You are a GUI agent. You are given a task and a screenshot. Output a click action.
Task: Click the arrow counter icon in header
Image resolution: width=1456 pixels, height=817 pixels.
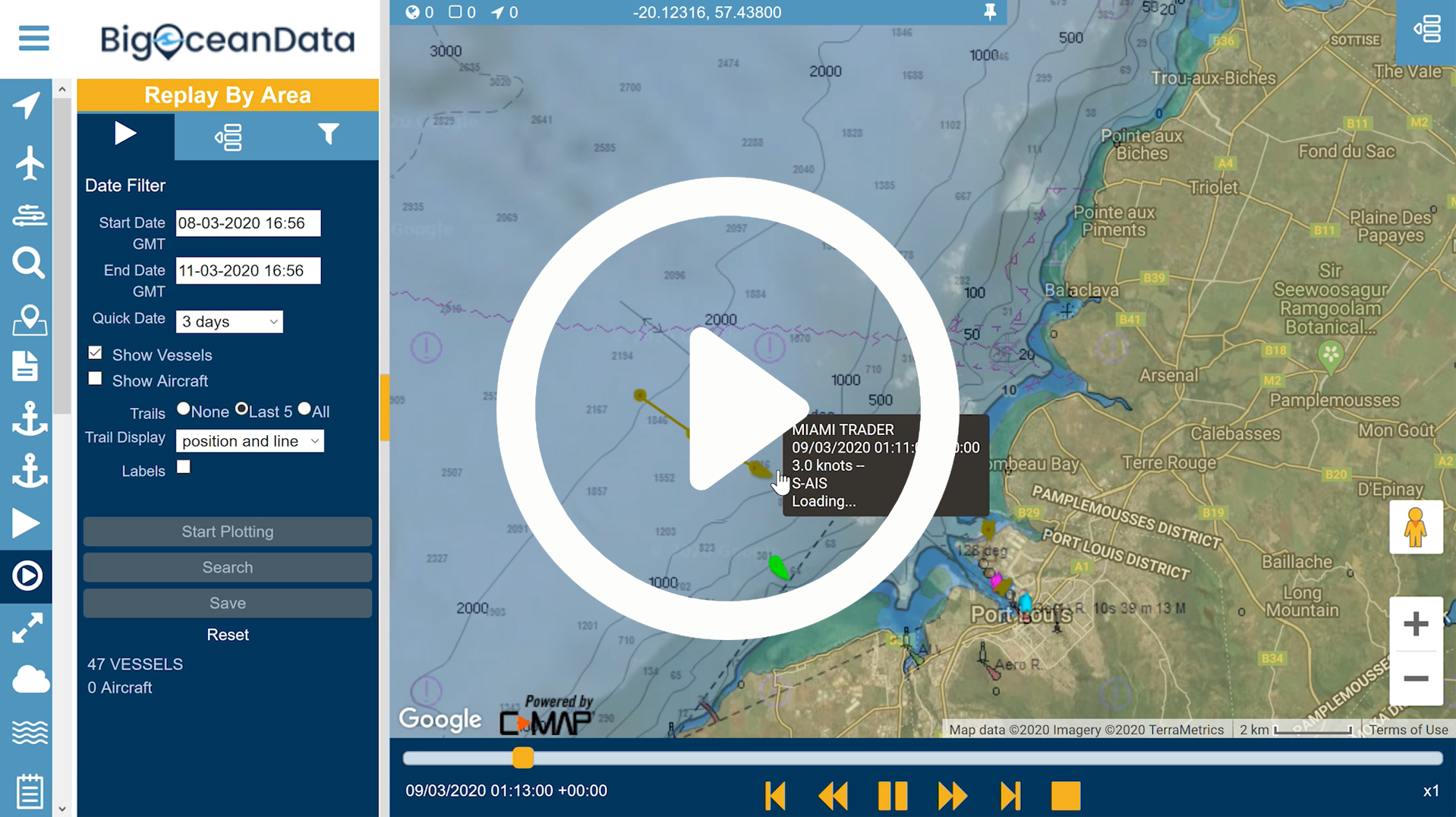[x=497, y=12]
